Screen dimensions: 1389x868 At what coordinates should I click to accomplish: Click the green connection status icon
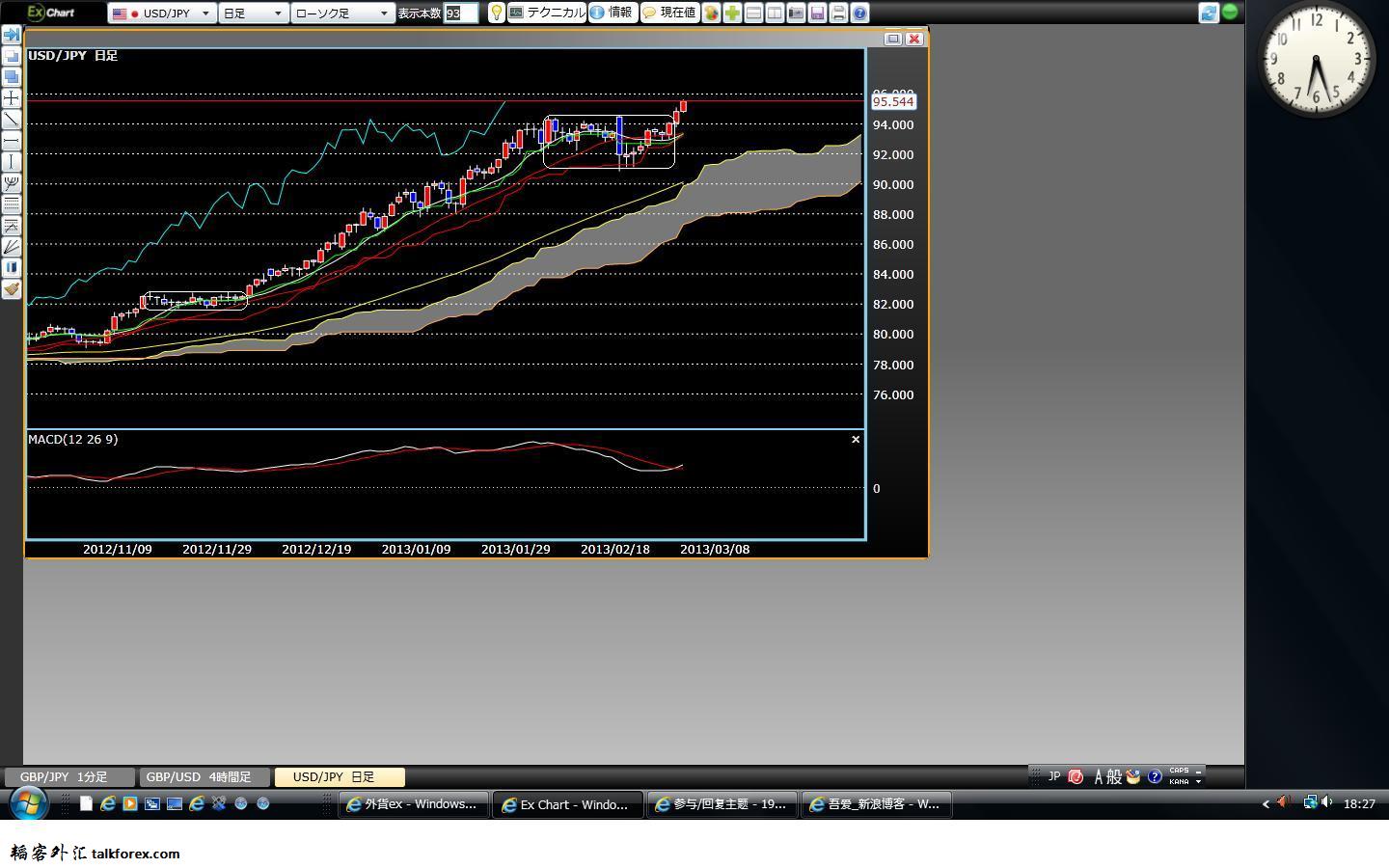click(x=1230, y=13)
